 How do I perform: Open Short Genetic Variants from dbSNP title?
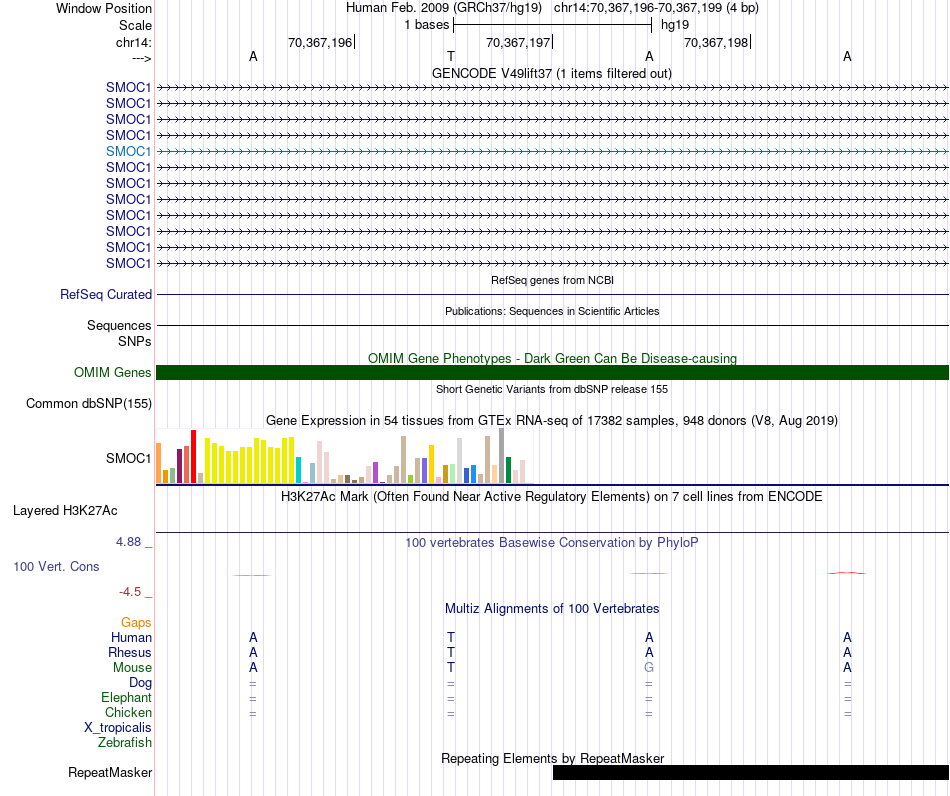[552, 390]
